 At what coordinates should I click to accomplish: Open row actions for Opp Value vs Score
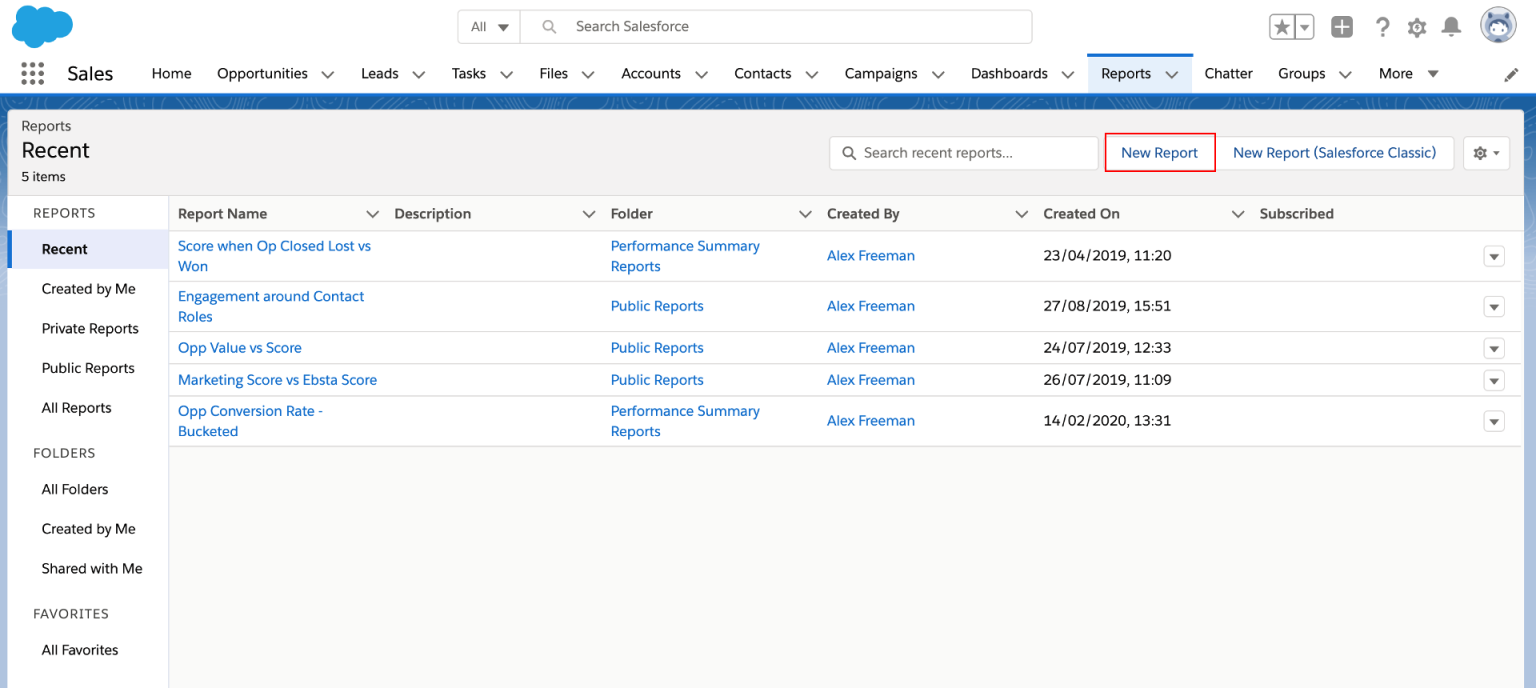[x=1494, y=348]
